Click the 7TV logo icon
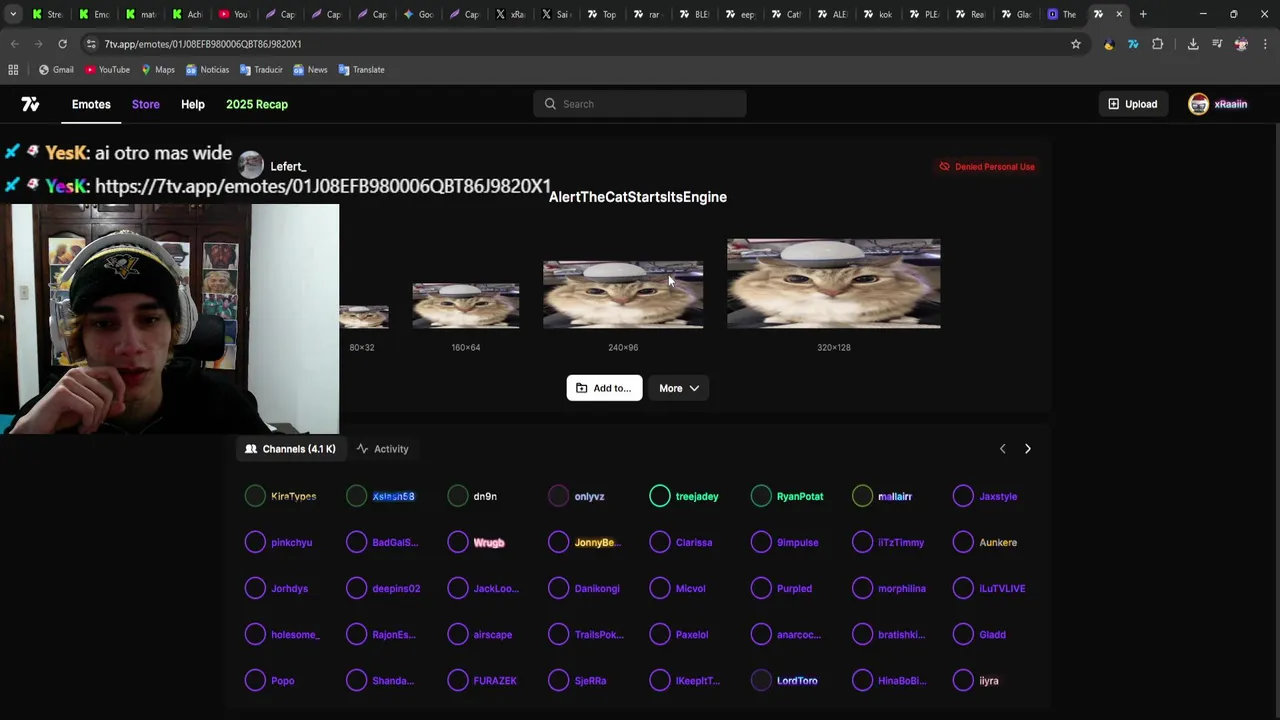 pos(30,104)
